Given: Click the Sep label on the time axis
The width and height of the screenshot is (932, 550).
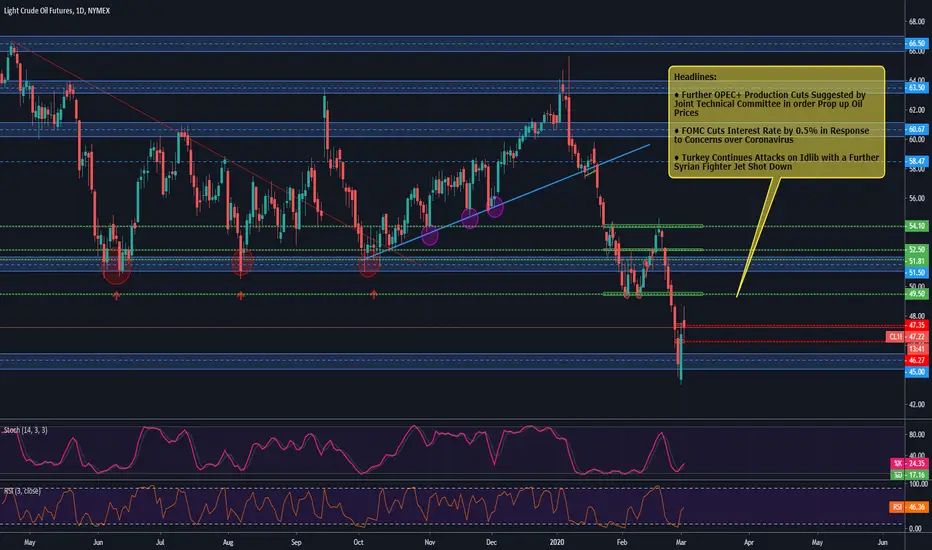Looking at the screenshot, I should pyautogui.click(x=296, y=542).
